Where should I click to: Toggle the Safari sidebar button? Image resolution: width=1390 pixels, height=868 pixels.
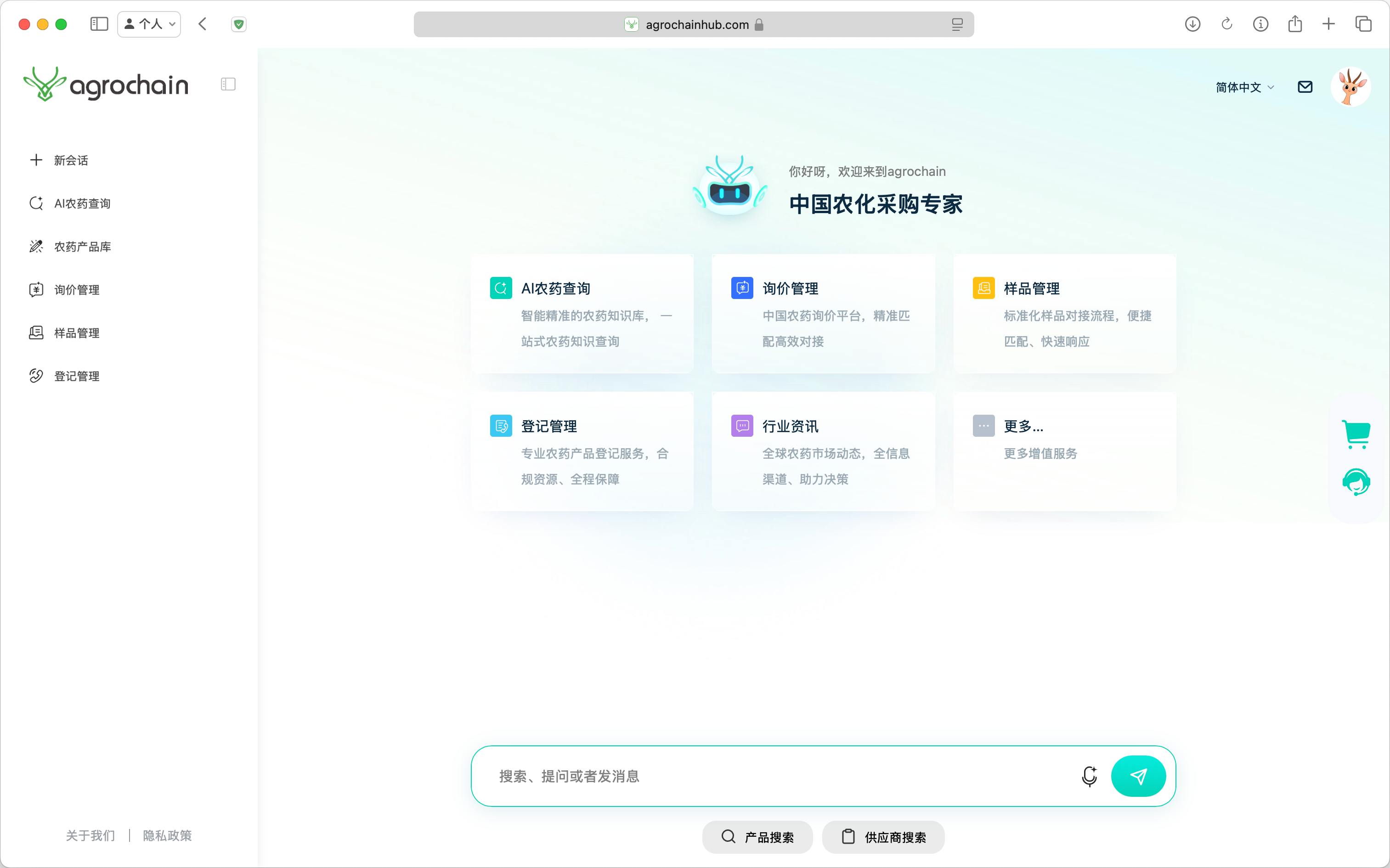(99, 24)
